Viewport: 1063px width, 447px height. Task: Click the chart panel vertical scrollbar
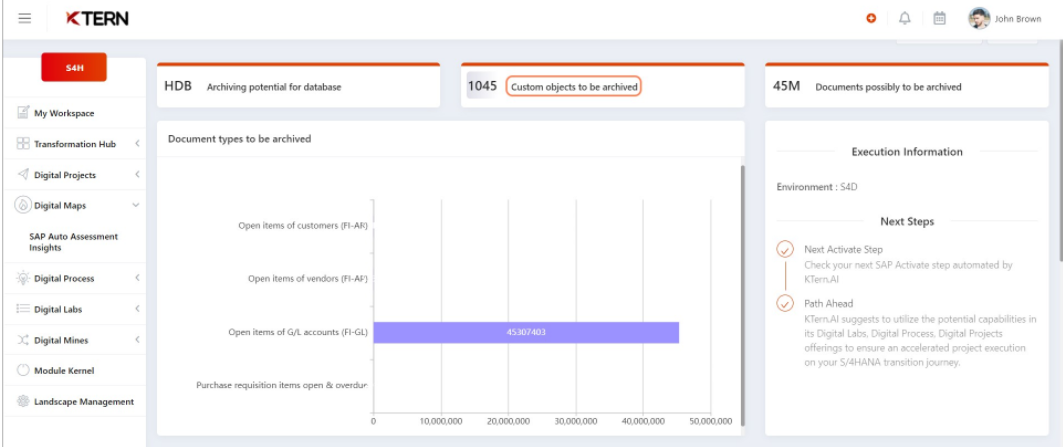click(742, 295)
